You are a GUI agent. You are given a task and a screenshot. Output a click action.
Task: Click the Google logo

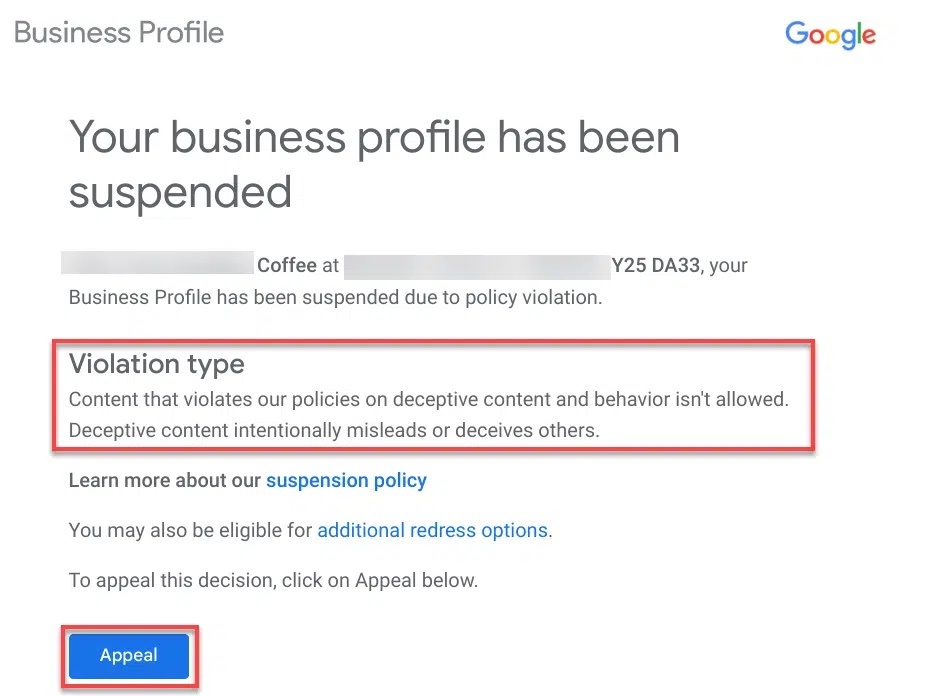(830, 35)
